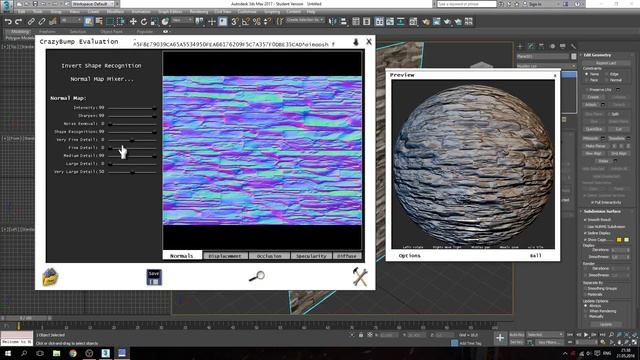Activate the Select and Rotate tool

click(144, 21)
